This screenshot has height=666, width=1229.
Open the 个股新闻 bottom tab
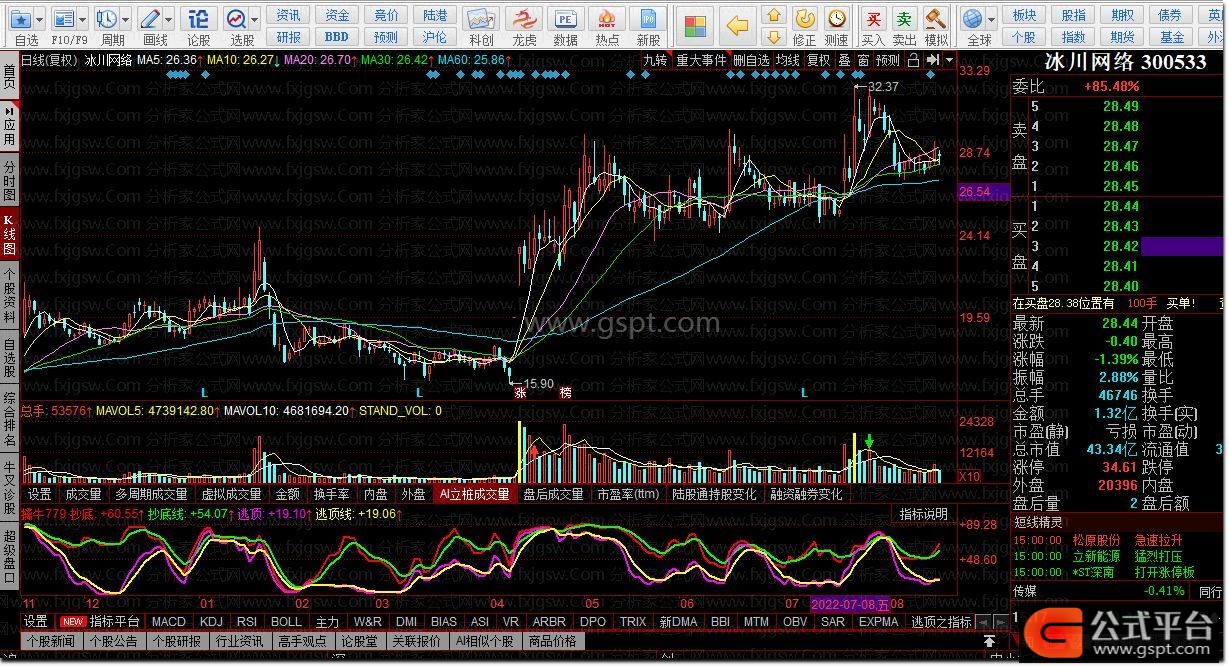50,641
